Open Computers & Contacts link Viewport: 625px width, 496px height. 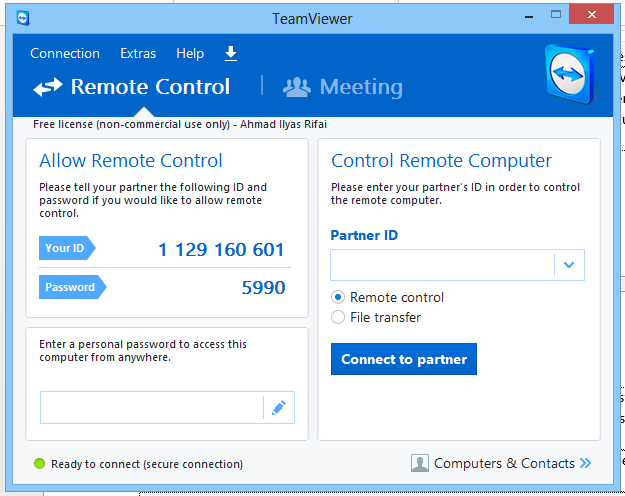pyautogui.click(x=504, y=463)
